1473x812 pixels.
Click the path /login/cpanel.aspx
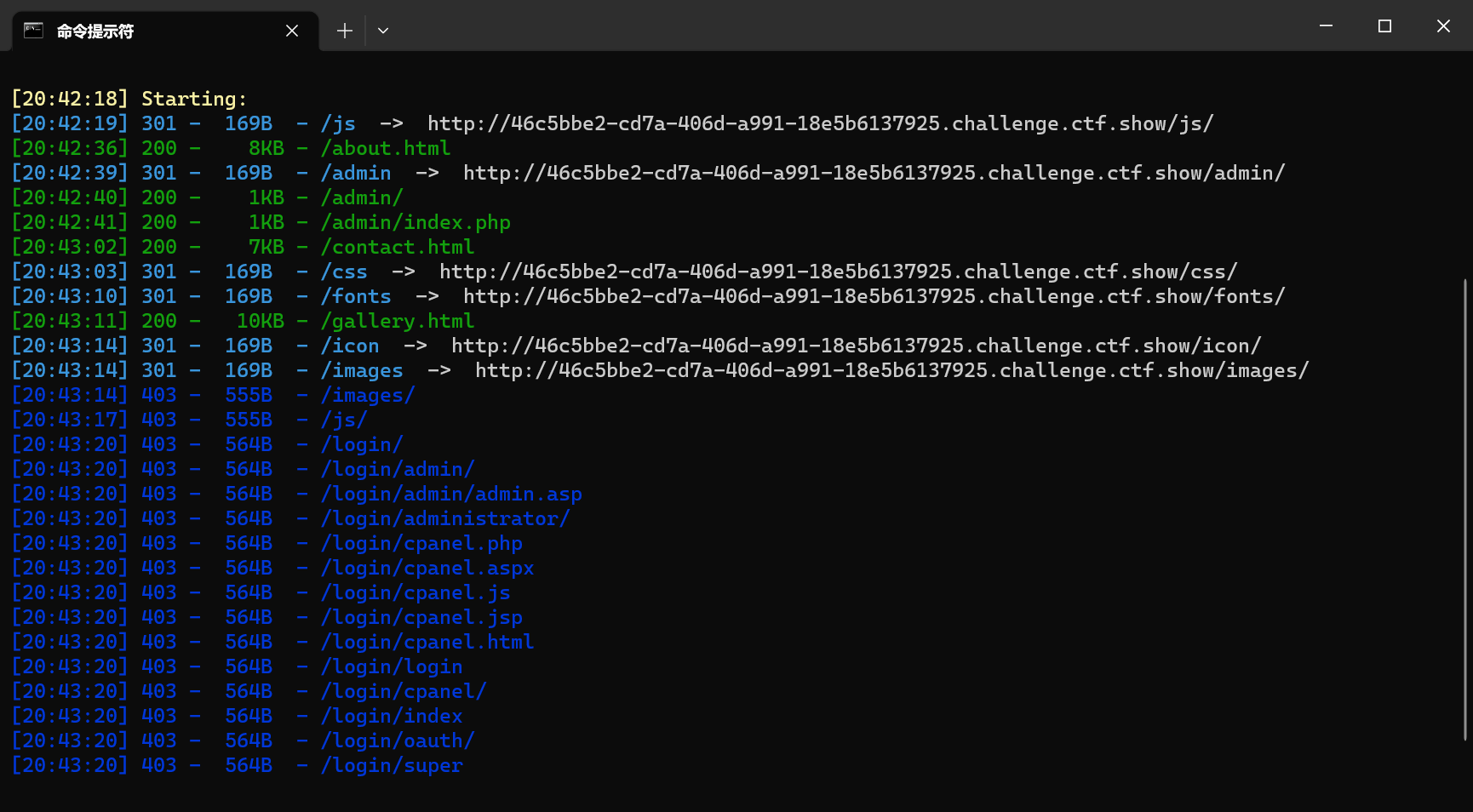click(x=427, y=568)
